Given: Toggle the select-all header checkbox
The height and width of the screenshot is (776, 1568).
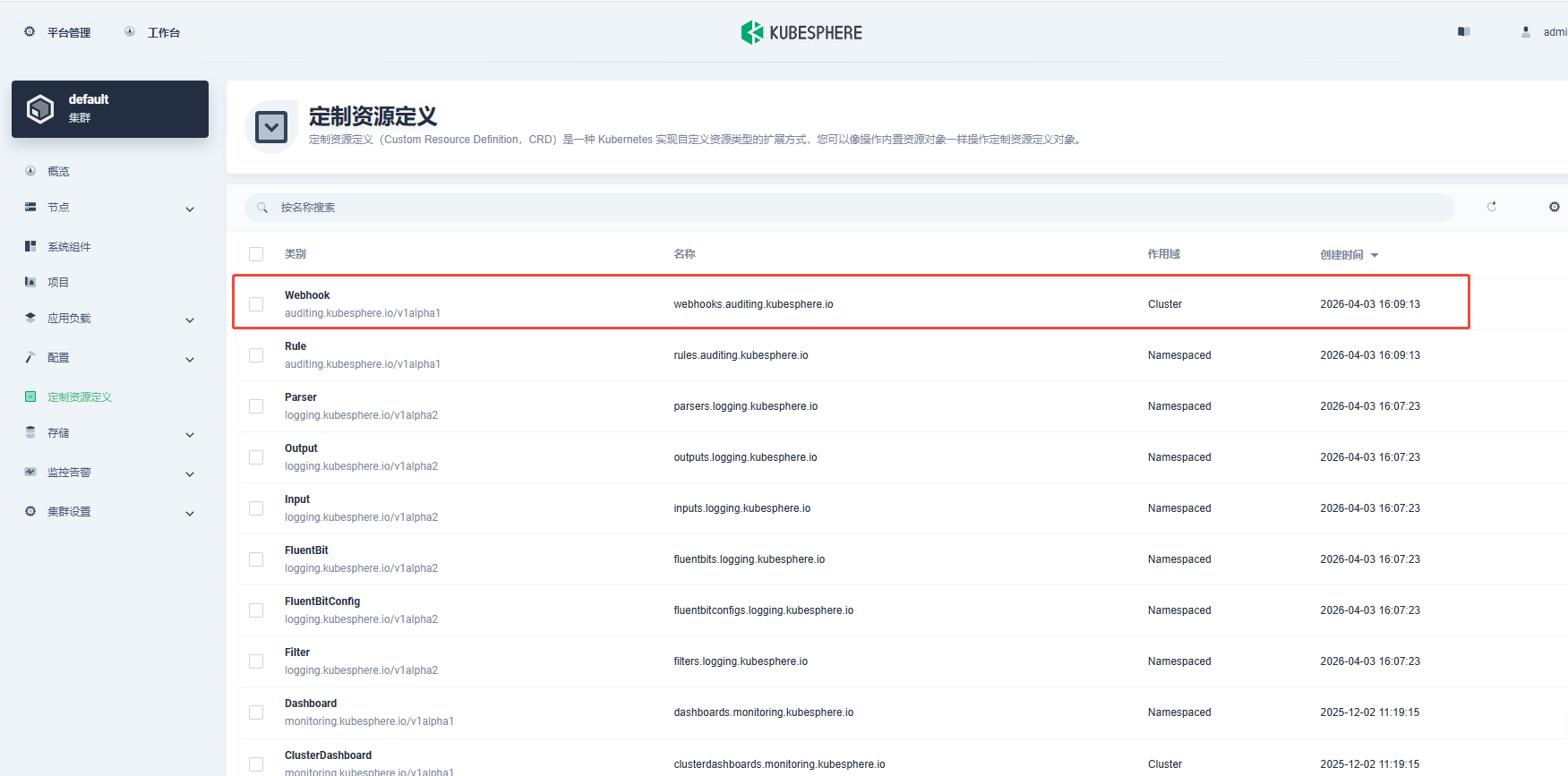Looking at the screenshot, I should (256, 254).
